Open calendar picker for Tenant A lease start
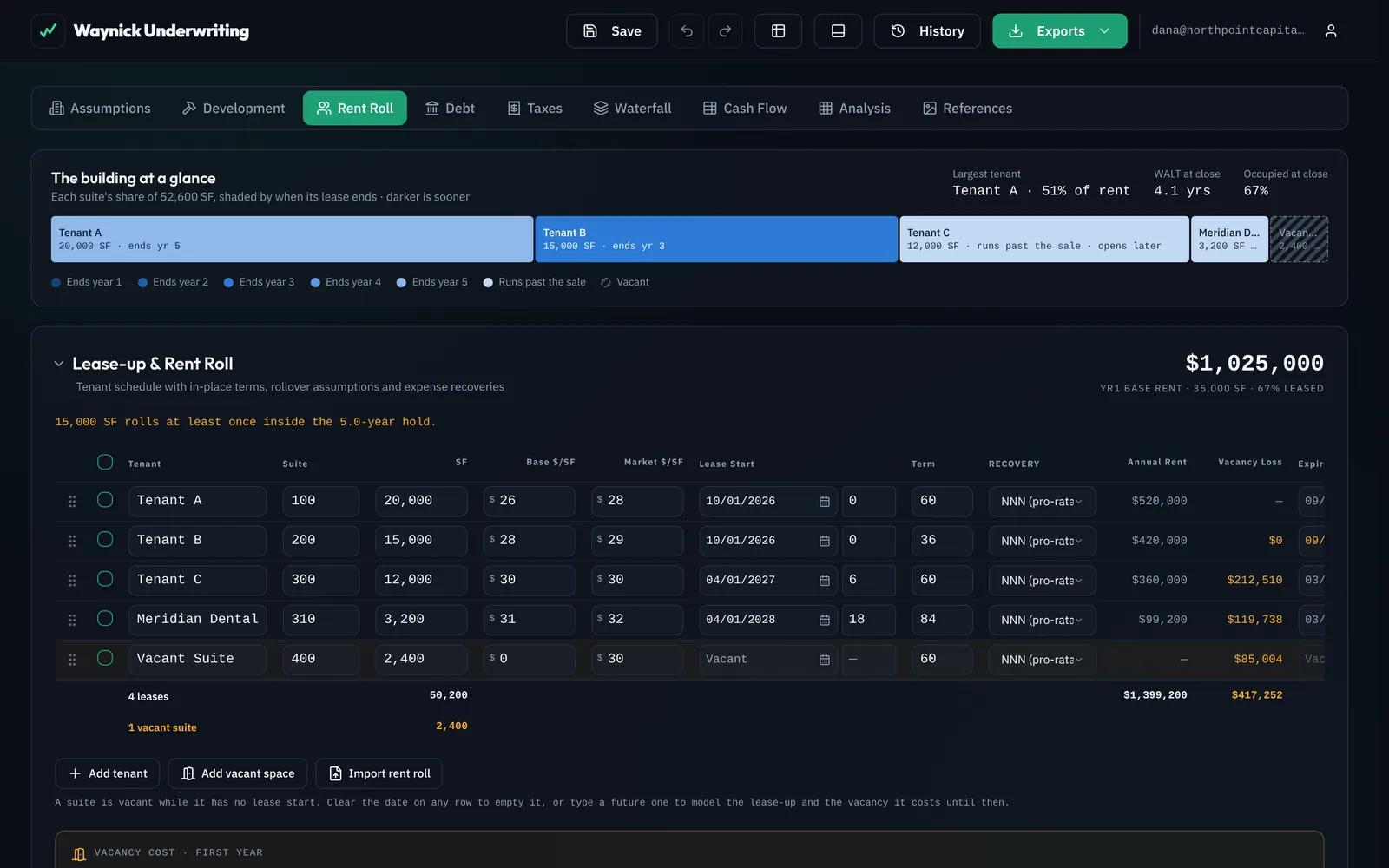Screen dimensions: 1389x868 tap(825, 502)
